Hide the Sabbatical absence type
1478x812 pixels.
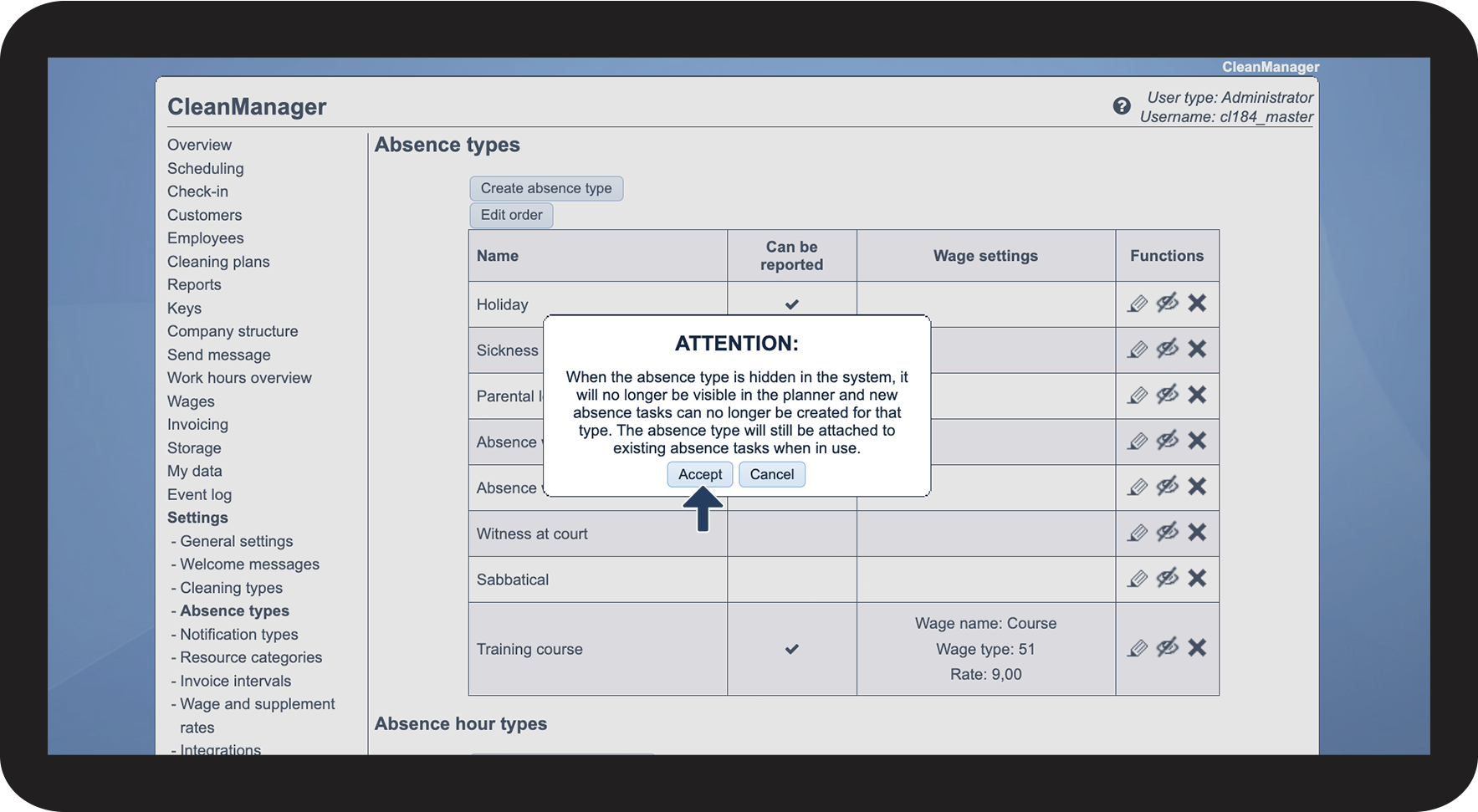coord(1168,578)
